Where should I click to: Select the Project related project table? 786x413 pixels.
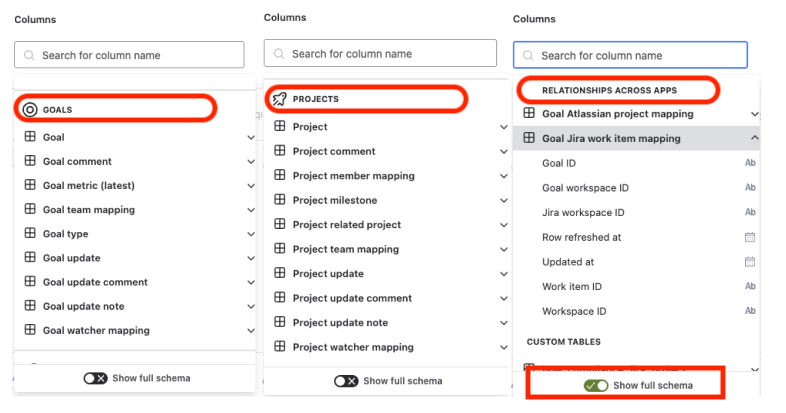pos(346,225)
